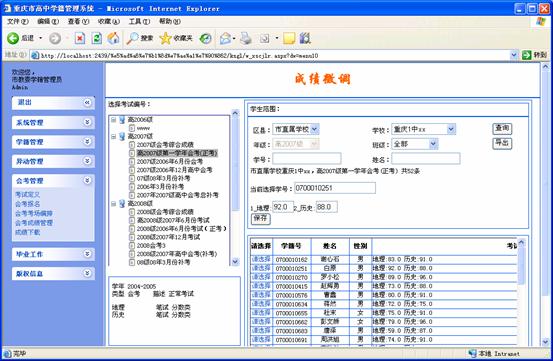
Task: Collapse the 退出 sidebar panel chevron
Action: 87,103
